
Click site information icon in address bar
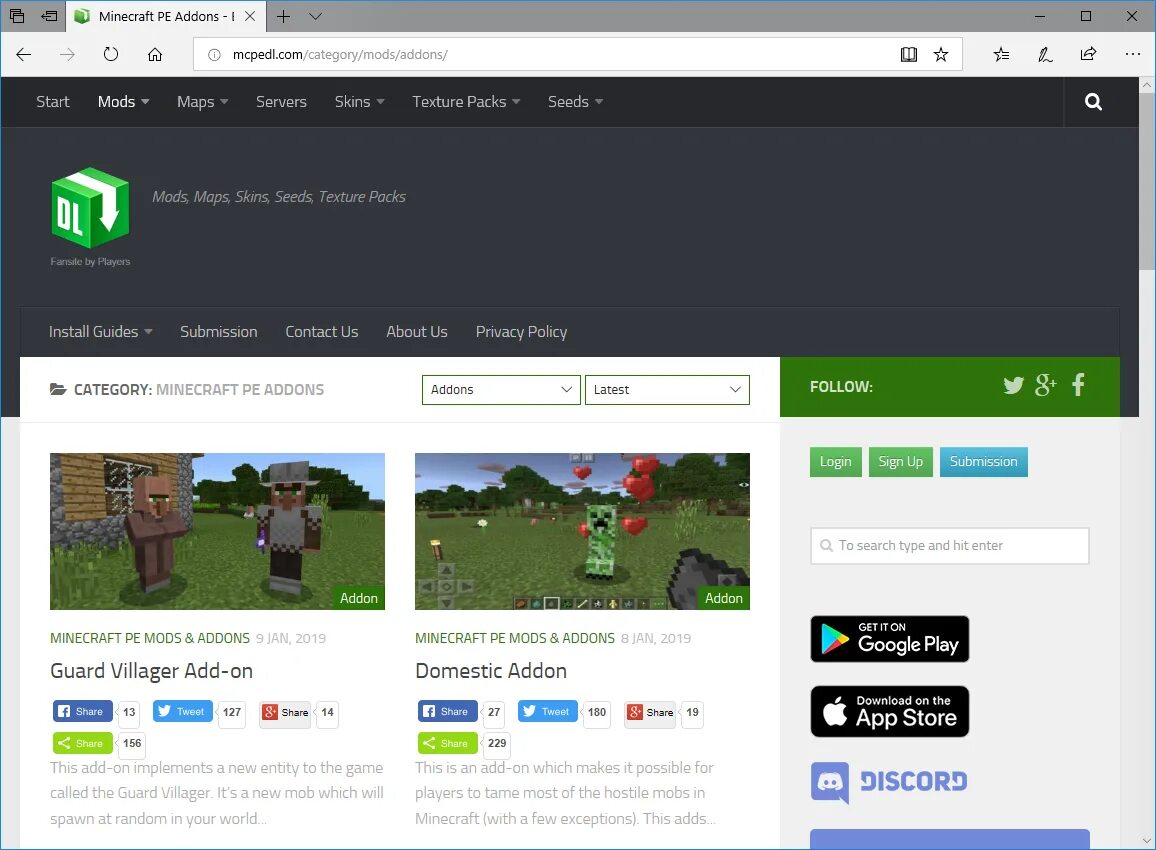214,55
